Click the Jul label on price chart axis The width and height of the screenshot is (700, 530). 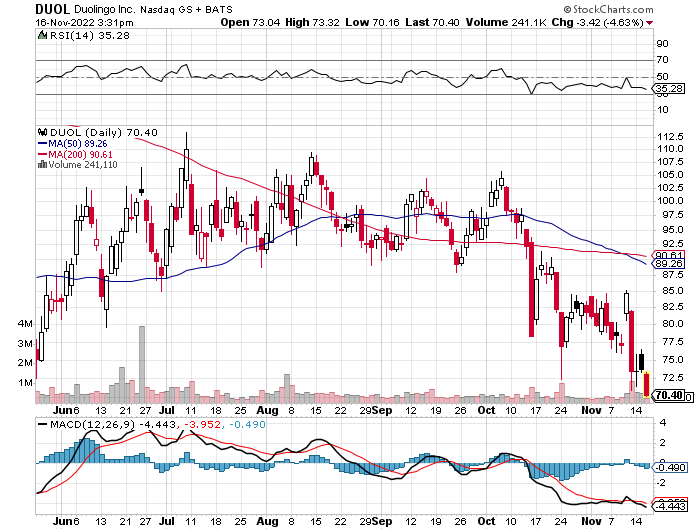(167, 410)
